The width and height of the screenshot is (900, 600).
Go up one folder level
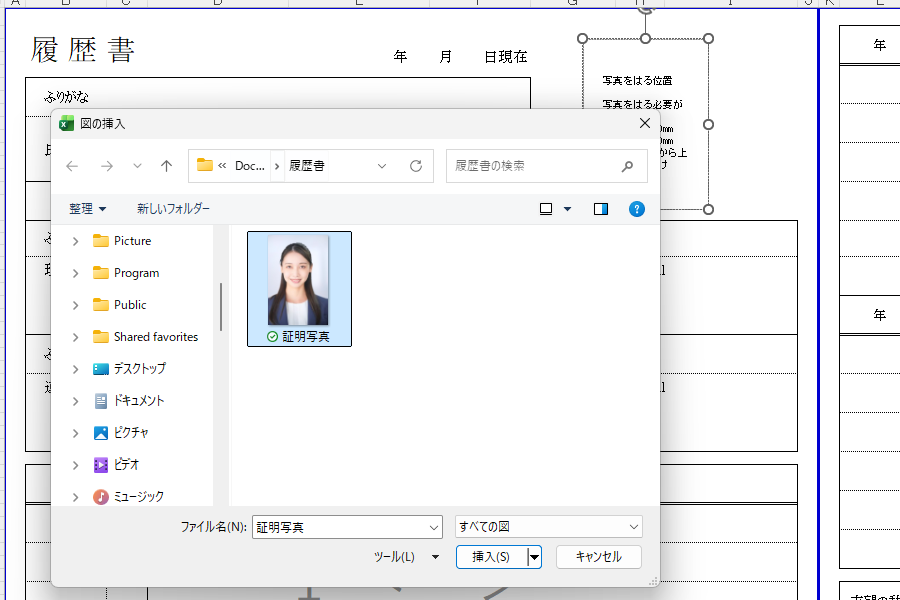(x=166, y=165)
